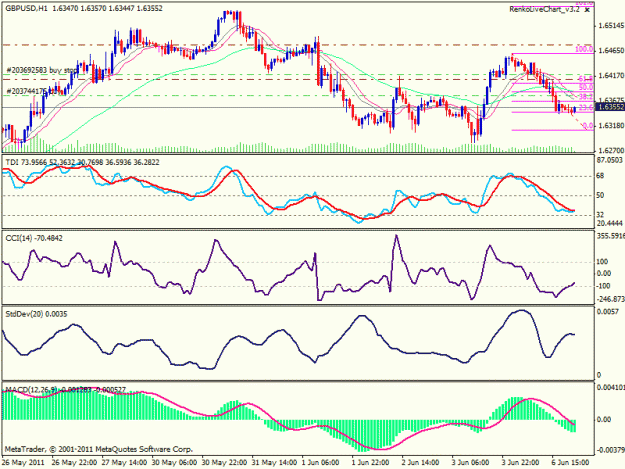Click the 68 level on TDI scale
Screen dimensions: 625x469
click(601, 176)
